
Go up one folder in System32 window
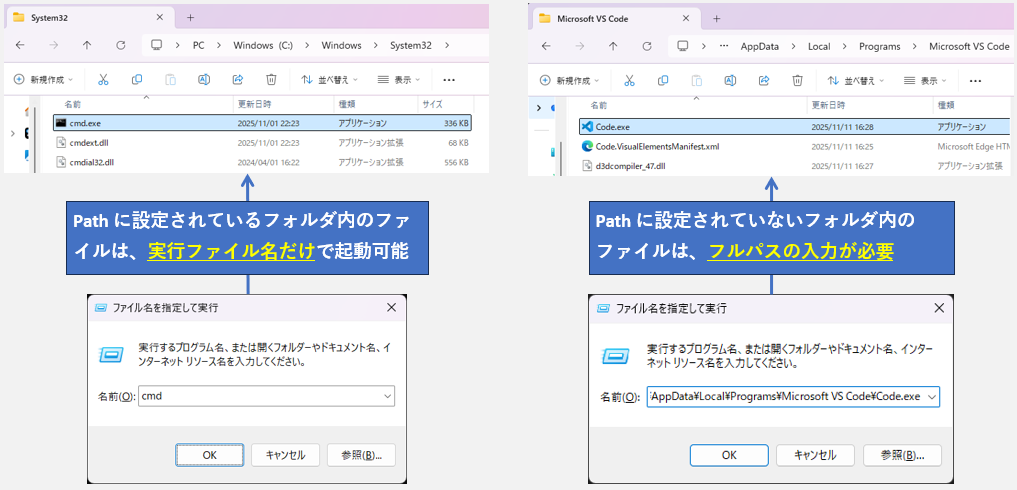[x=87, y=45]
